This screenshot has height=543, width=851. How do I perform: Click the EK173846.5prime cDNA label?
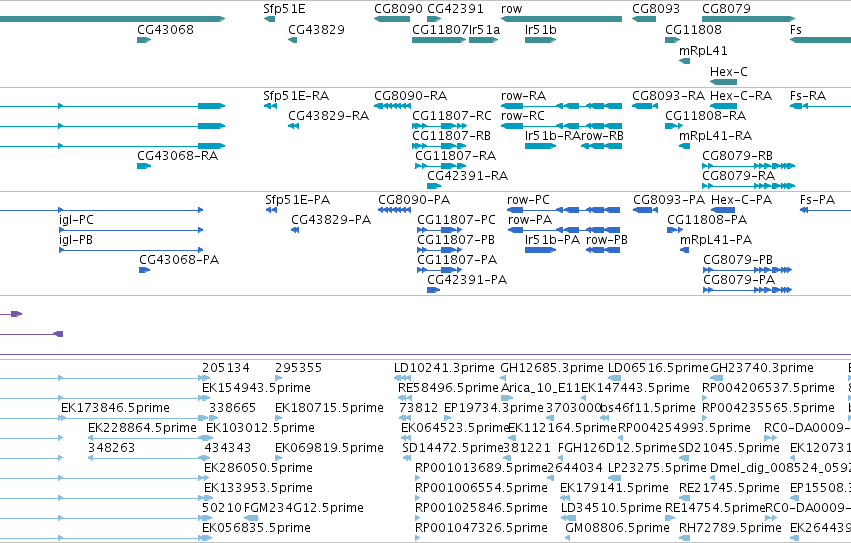click(x=115, y=408)
